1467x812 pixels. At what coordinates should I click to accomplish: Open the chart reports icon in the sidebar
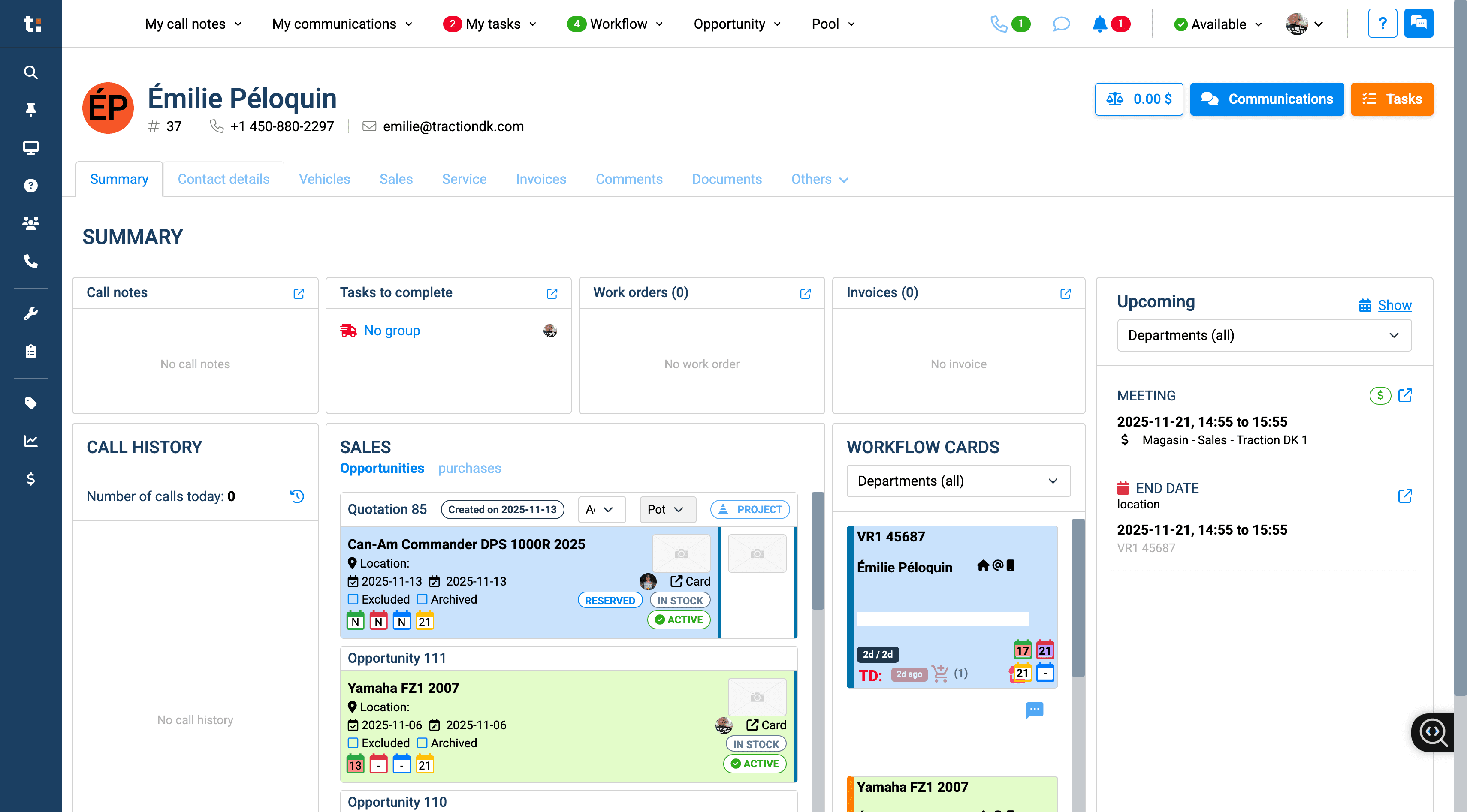pyautogui.click(x=31, y=441)
